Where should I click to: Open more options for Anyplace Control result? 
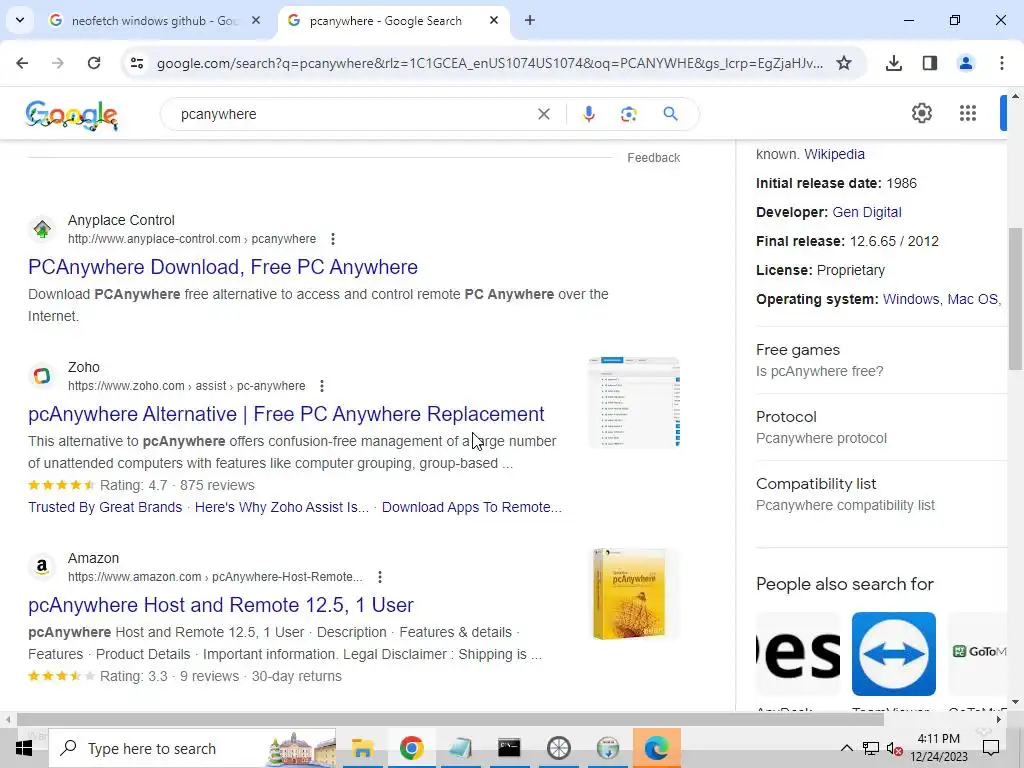(x=333, y=239)
